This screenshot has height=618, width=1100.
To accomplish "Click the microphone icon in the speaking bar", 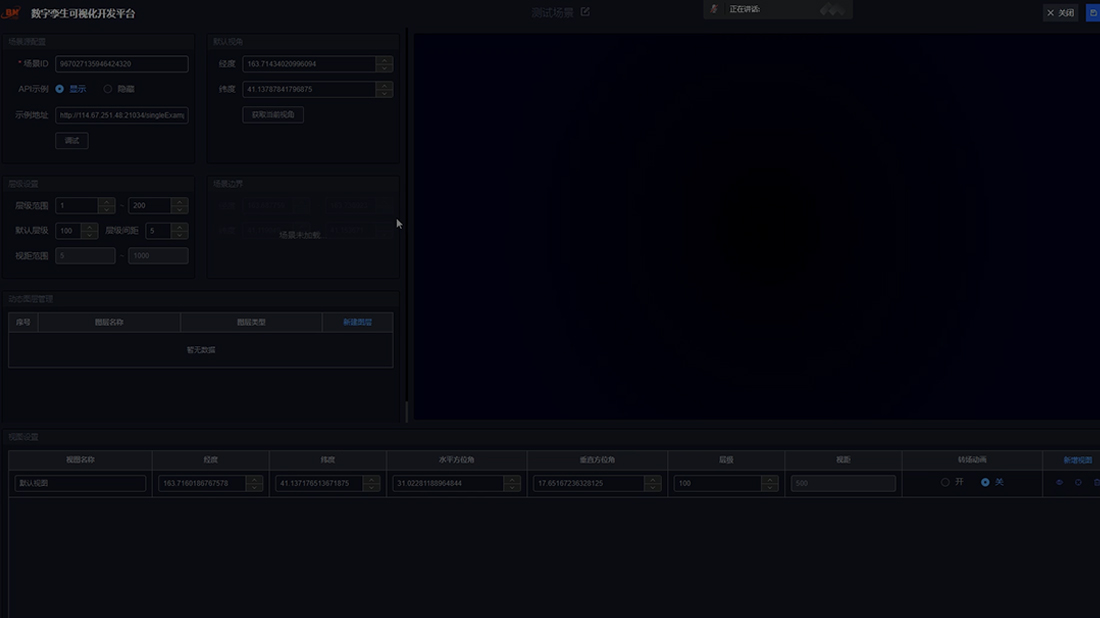I will 714,9.
